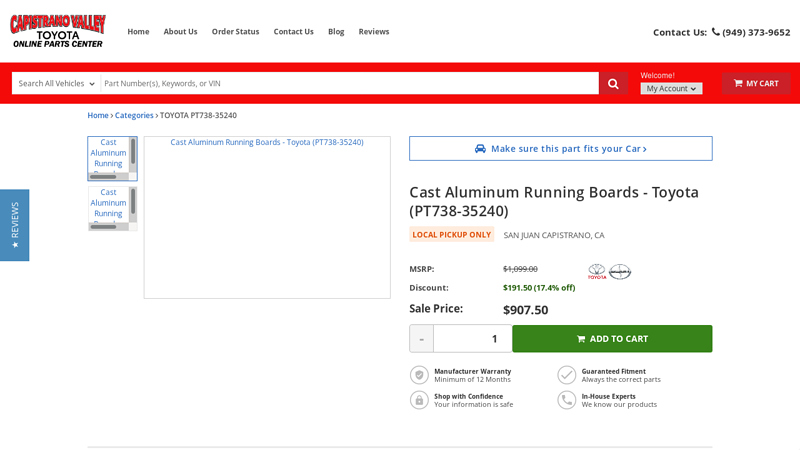
Task: Click the Home breadcrumb link
Action: [97, 115]
